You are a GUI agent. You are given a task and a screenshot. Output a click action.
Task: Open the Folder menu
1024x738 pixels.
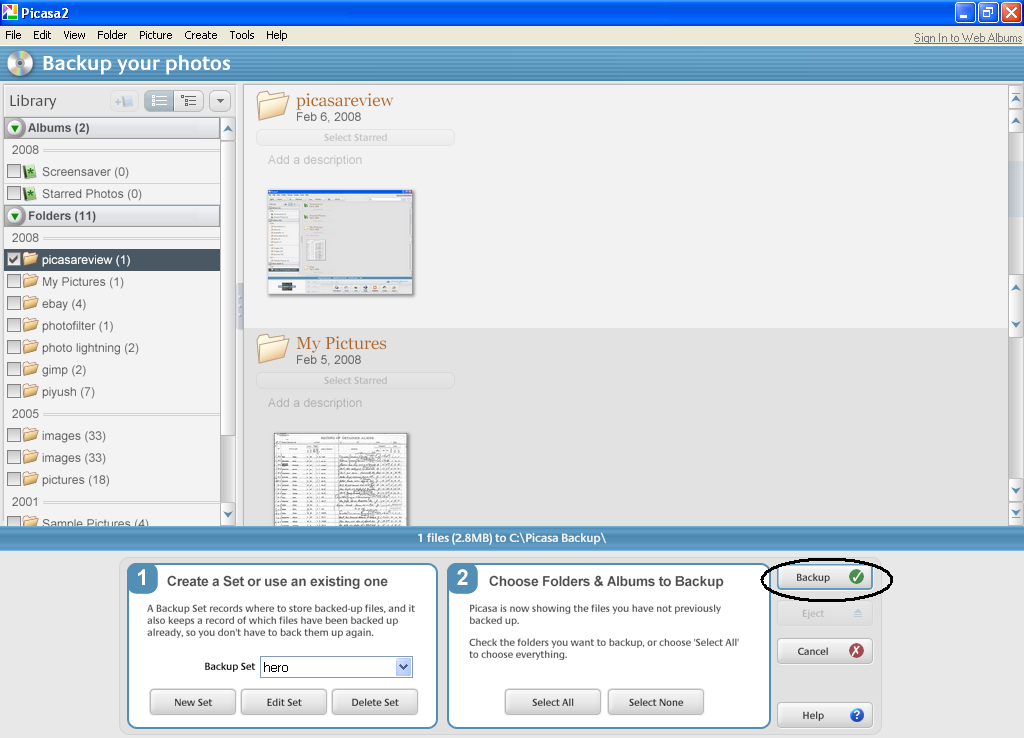tap(112, 35)
